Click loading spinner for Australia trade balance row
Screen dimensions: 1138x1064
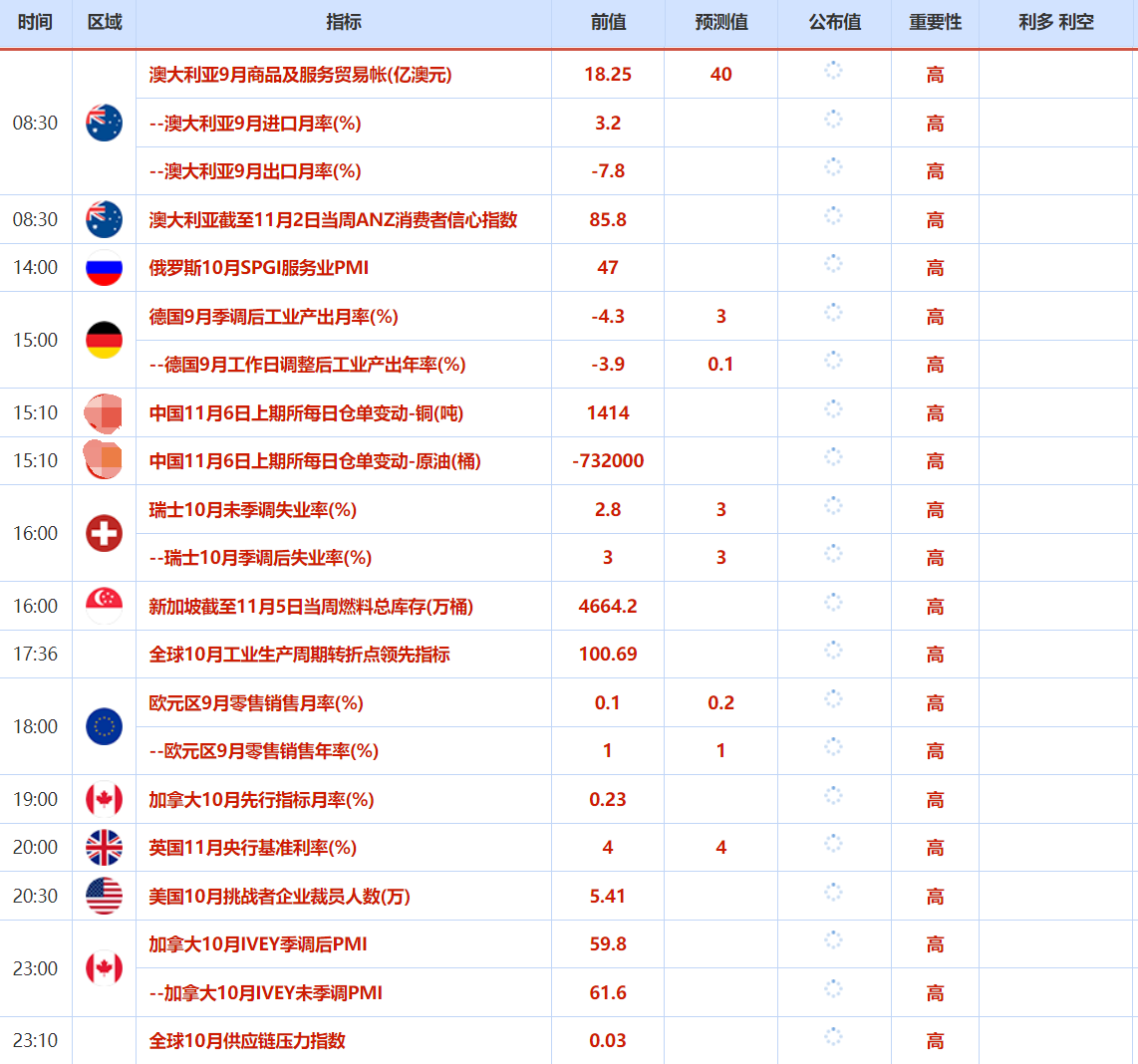[x=833, y=71]
